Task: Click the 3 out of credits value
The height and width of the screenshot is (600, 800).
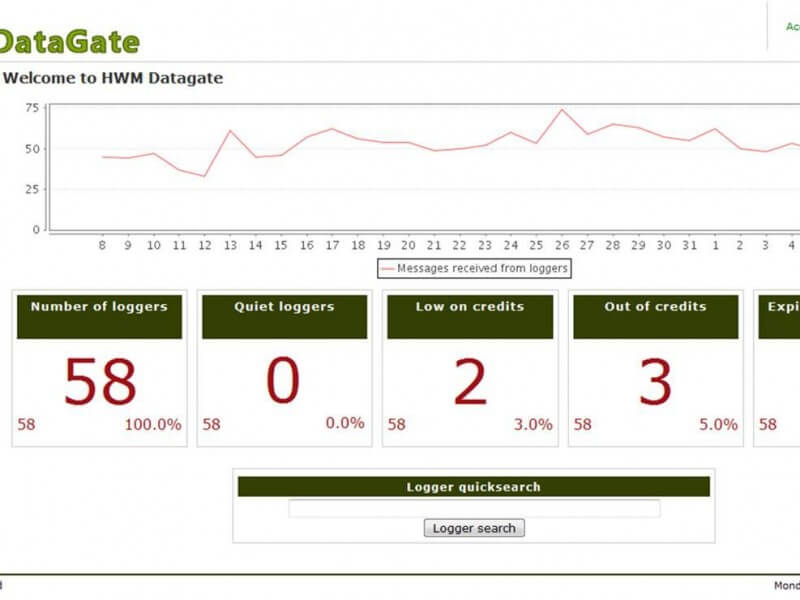Action: pyautogui.click(x=656, y=381)
